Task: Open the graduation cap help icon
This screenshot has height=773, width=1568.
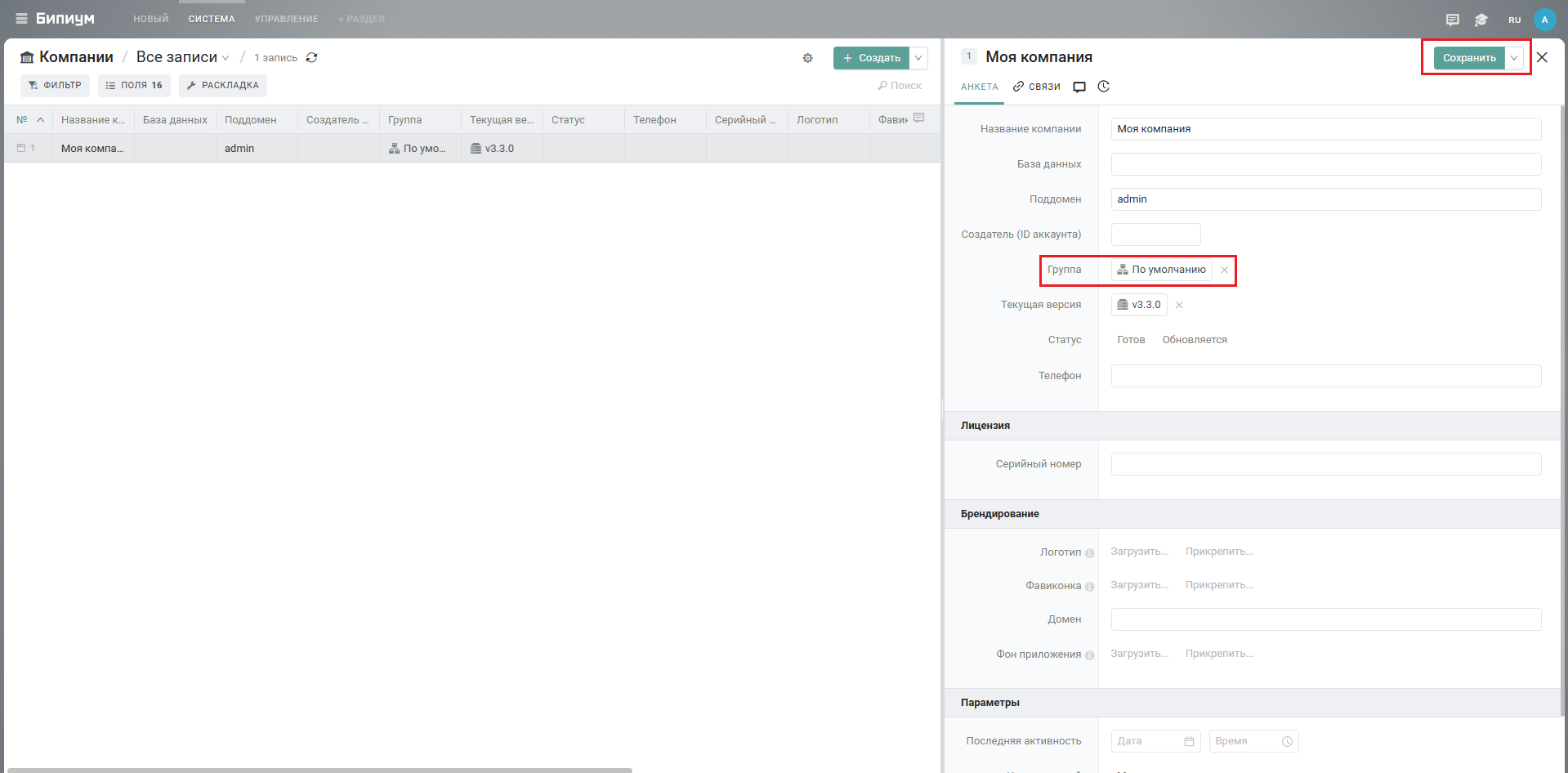Action: (1481, 20)
